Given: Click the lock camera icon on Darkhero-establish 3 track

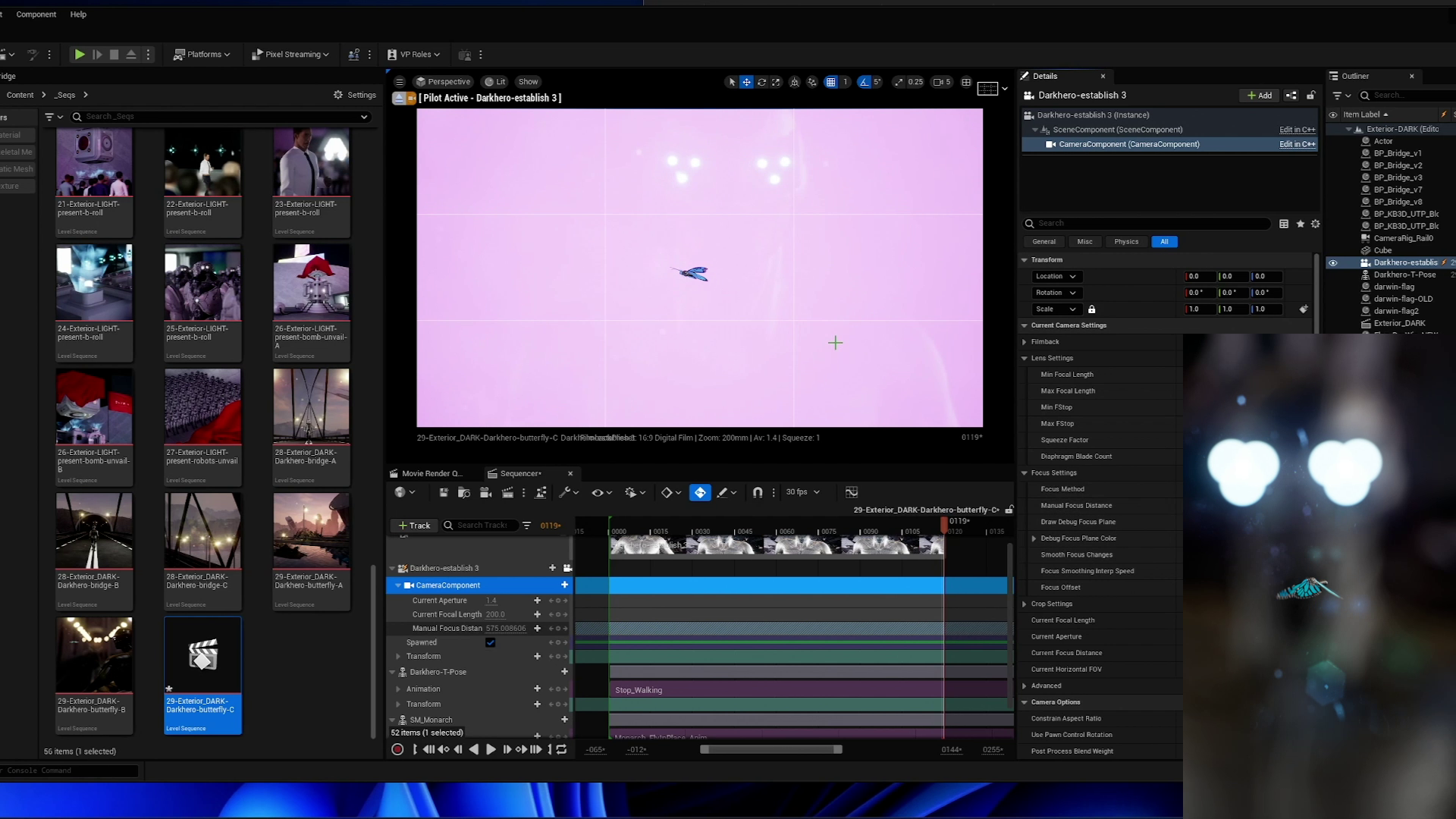Looking at the screenshot, I should pyautogui.click(x=567, y=568).
